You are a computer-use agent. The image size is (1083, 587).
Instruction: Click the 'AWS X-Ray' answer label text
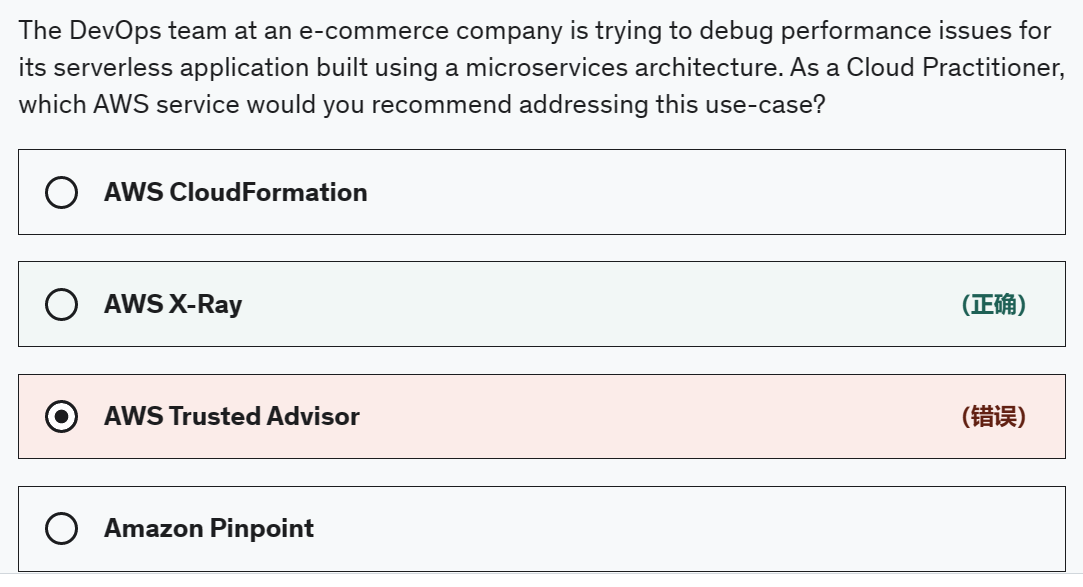[173, 304]
